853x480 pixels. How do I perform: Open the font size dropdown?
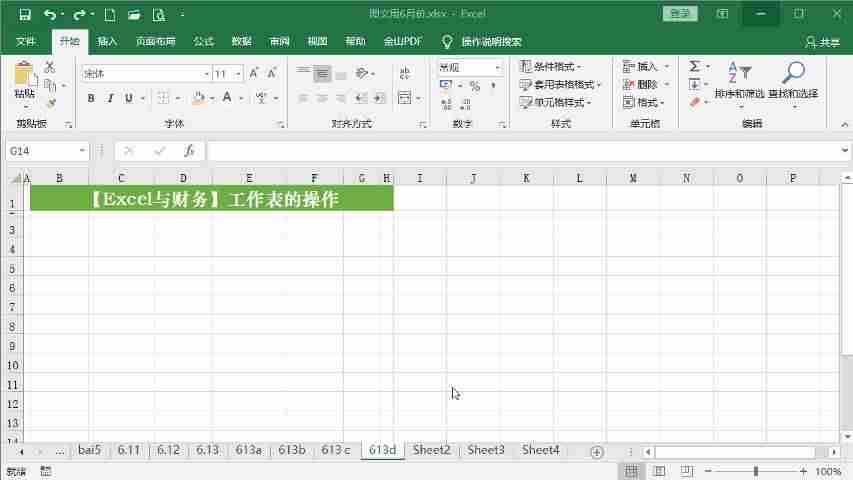238,74
